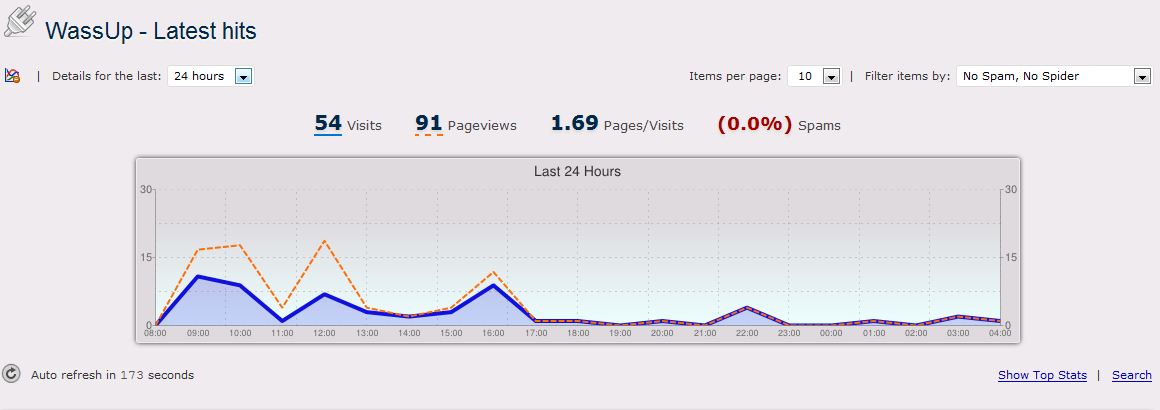Open the 24 hours period dropdown
The height and width of the screenshot is (410, 1160).
[211, 75]
